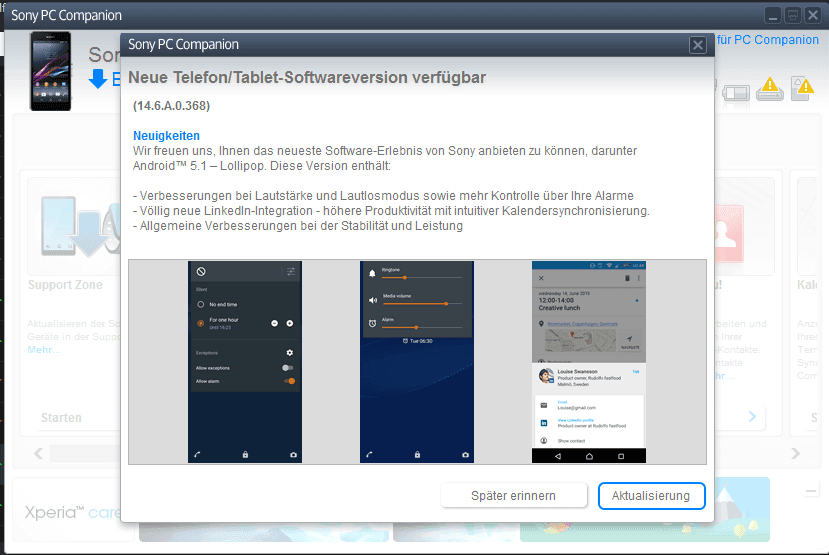Click version text (14.6.A.0.368)
The height and width of the screenshot is (555, 829).
[x=171, y=106]
